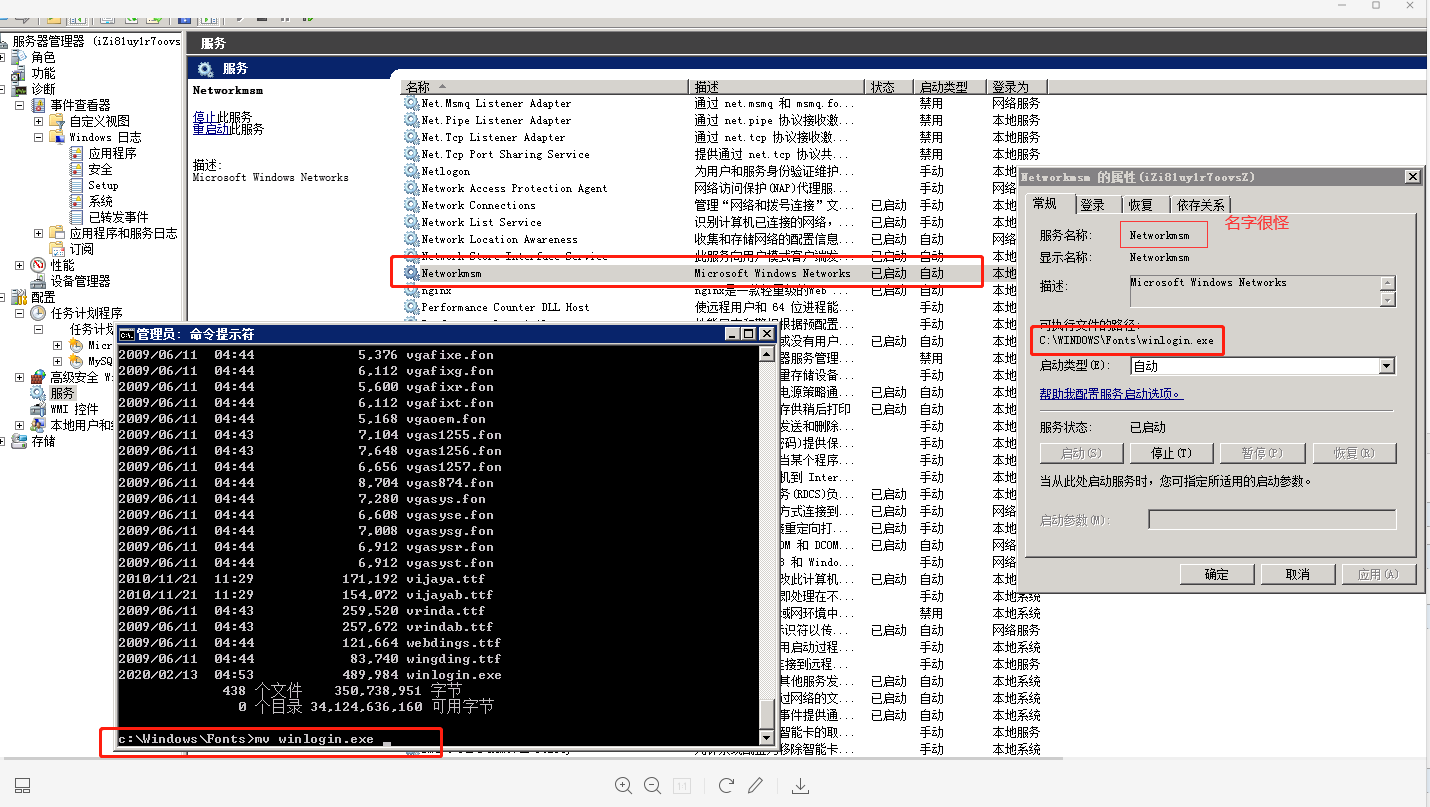Click the 存储 storage icon
The image size is (1430, 807).
click(x=19, y=441)
